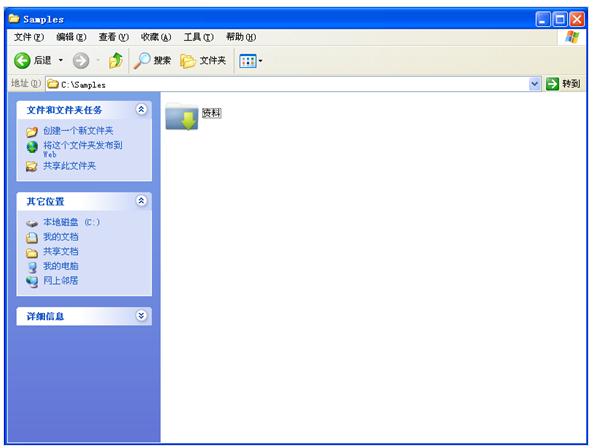Click the green Back arrow button

tap(22, 60)
